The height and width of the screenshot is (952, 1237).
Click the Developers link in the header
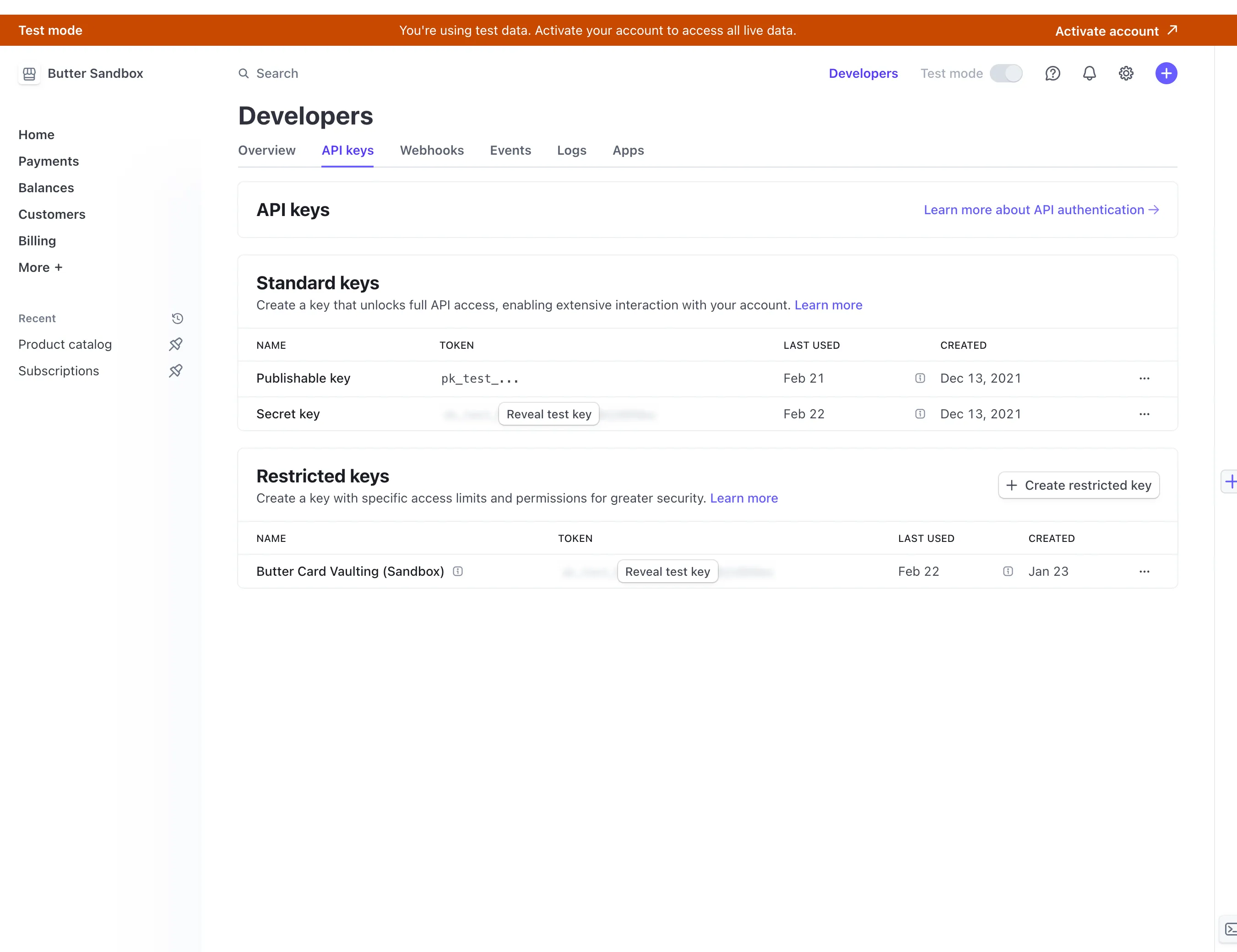(x=863, y=74)
